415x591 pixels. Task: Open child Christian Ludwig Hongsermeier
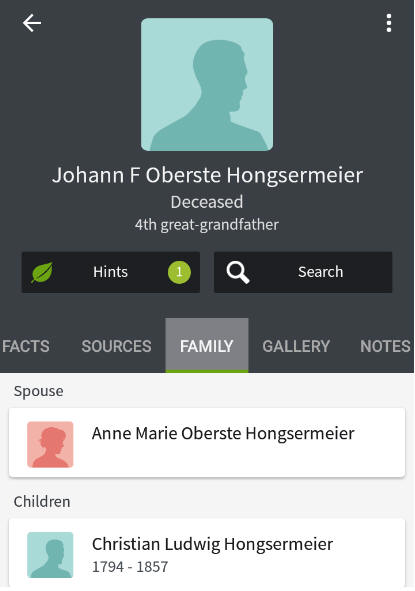point(207,553)
